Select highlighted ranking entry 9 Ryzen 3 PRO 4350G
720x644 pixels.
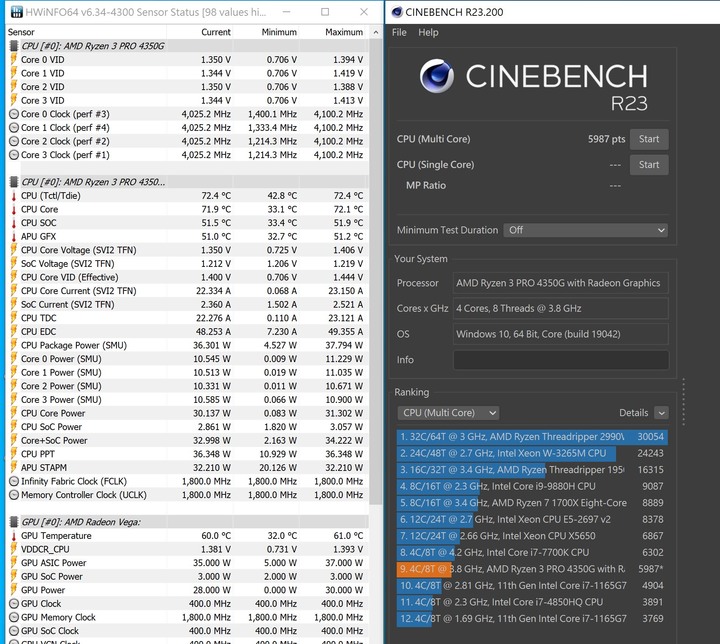click(x=532, y=569)
